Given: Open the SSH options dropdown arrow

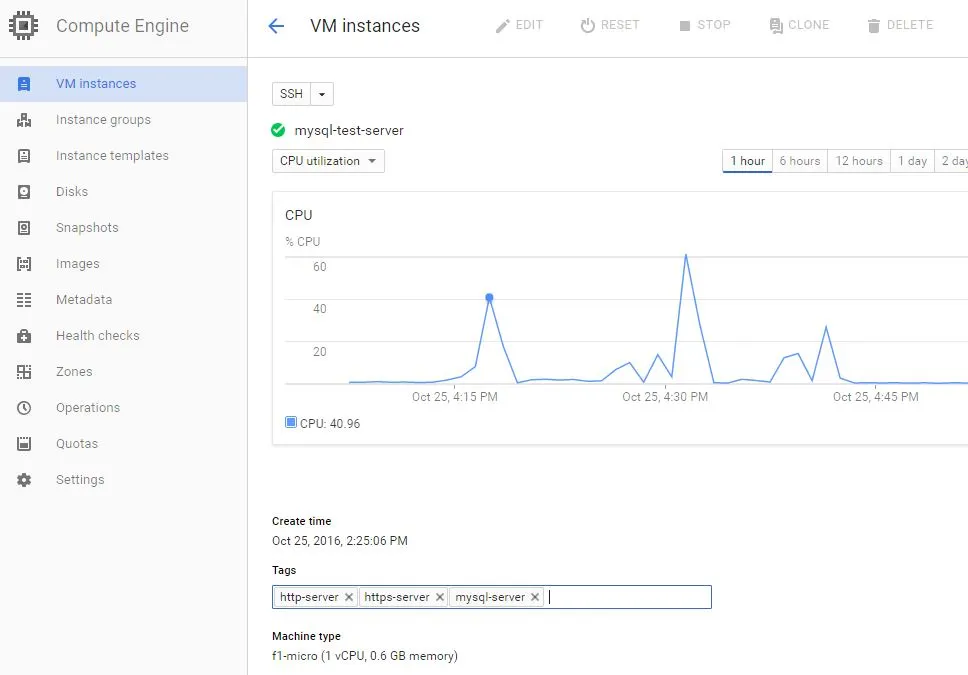Looking at the screenshot, I should tap(322, 94).
